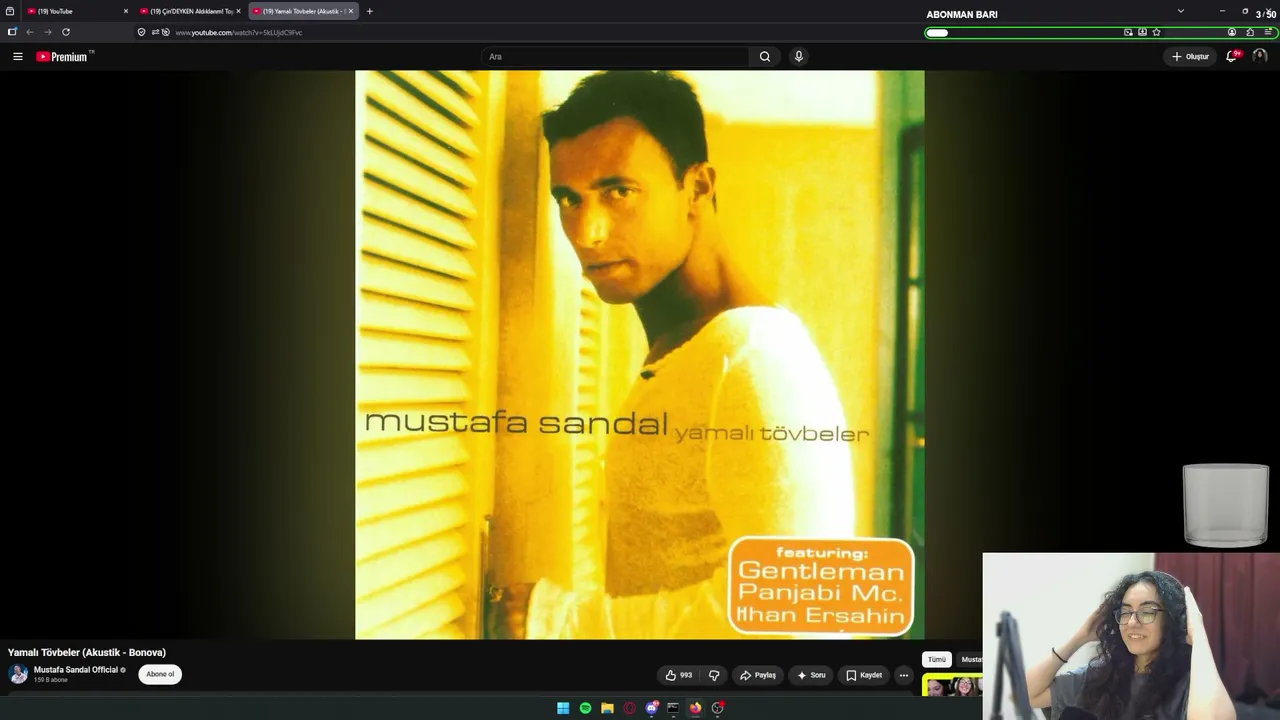This screenshot has width=1280, height=720.
Task: Open the terminal app in taskbar
Action: (673, 708)
